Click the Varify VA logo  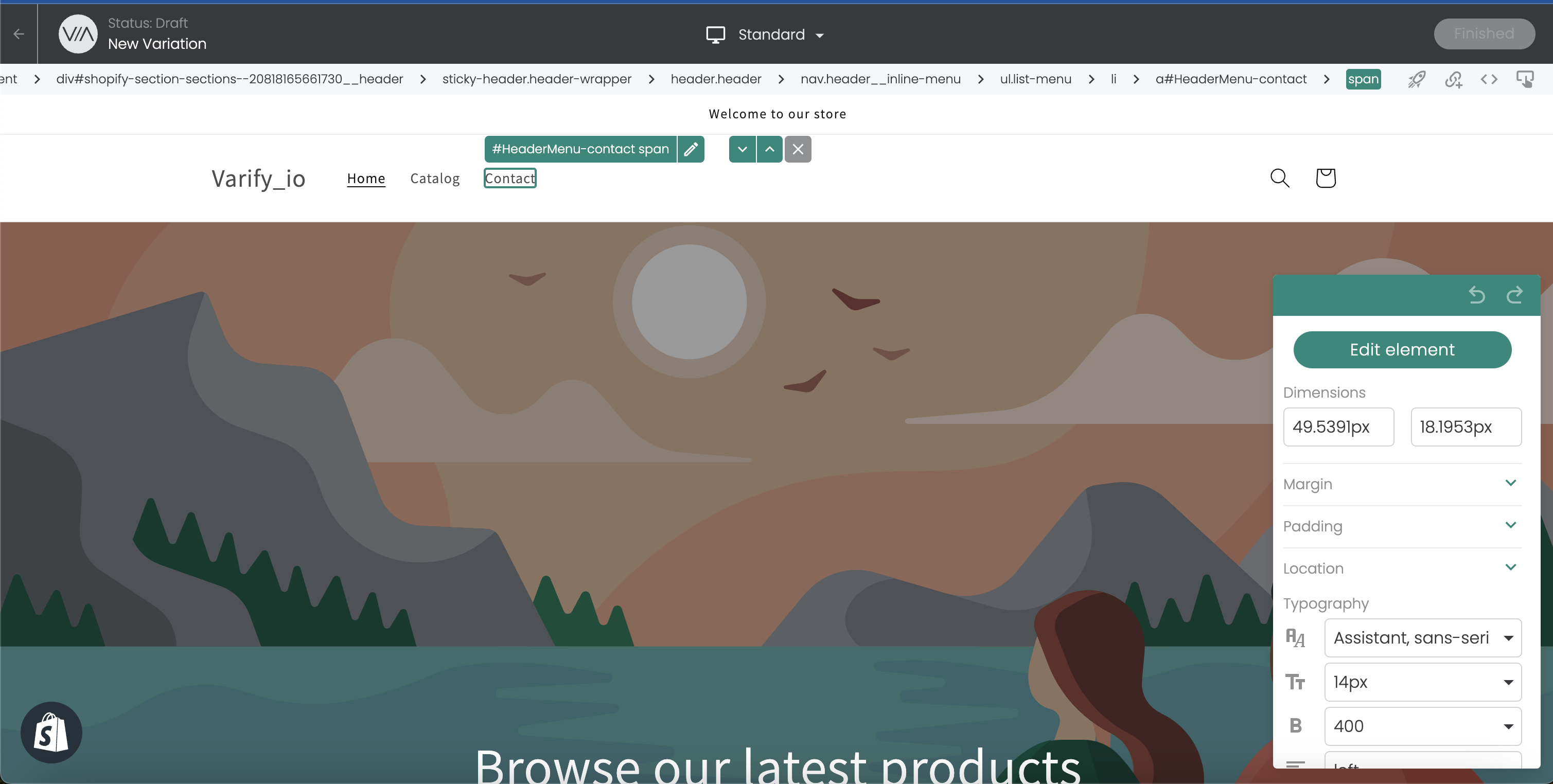pos(78,34)
